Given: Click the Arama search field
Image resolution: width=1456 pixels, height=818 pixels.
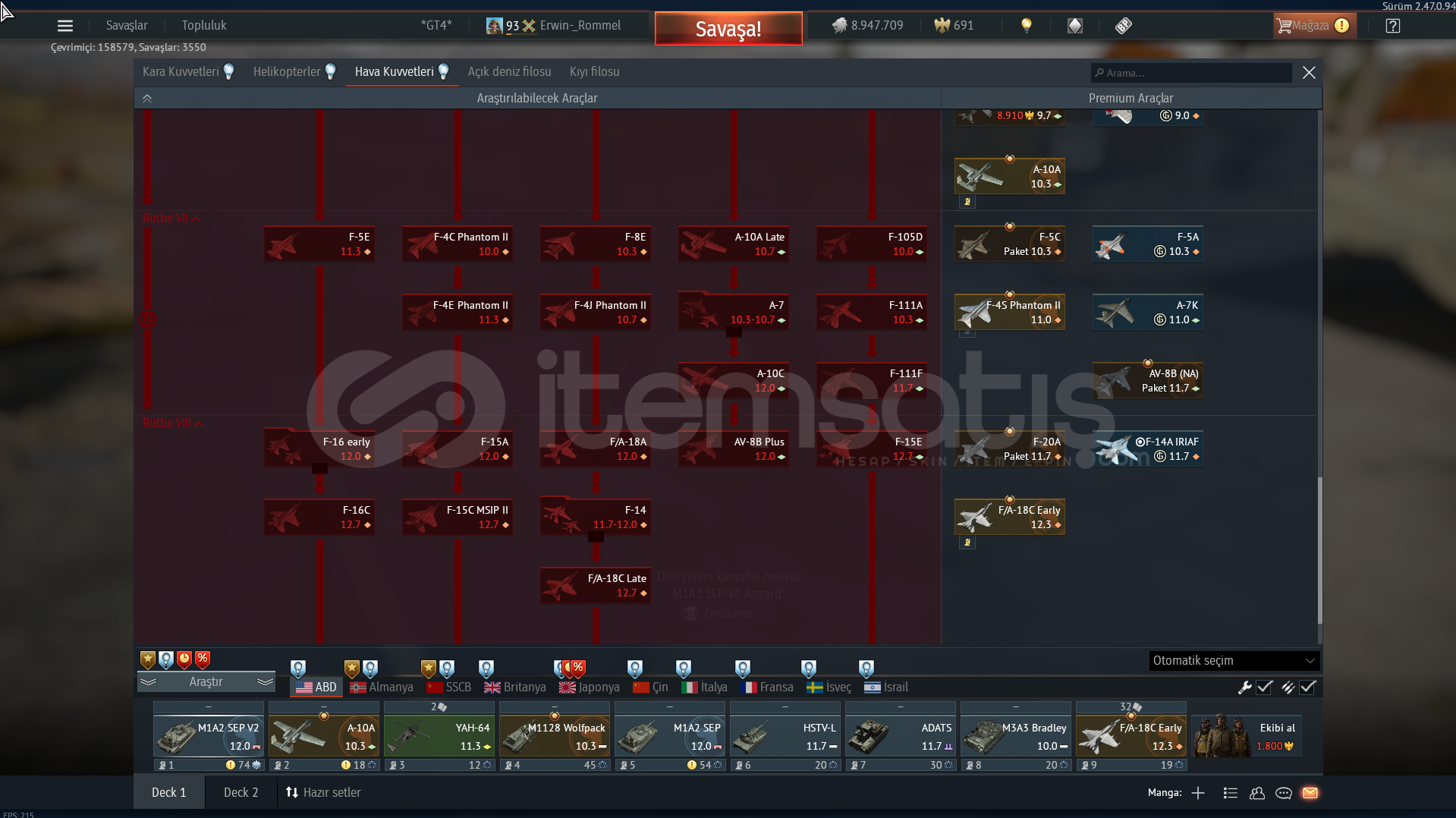Looking at the screenshot, I should point(1191,73).
